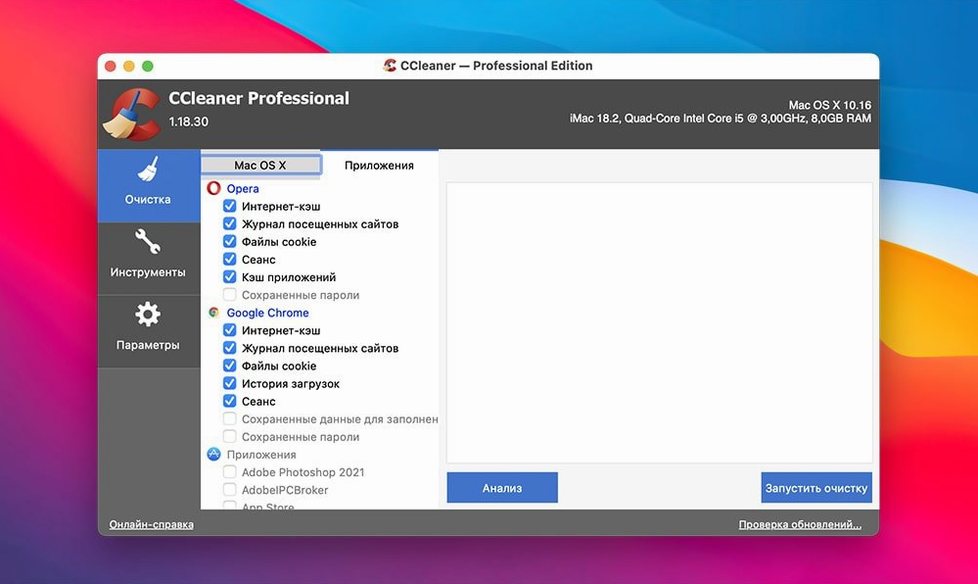Screen dimensions: 978x584
Task: Select the Приложения group heading in list
Action: point(261,455)
